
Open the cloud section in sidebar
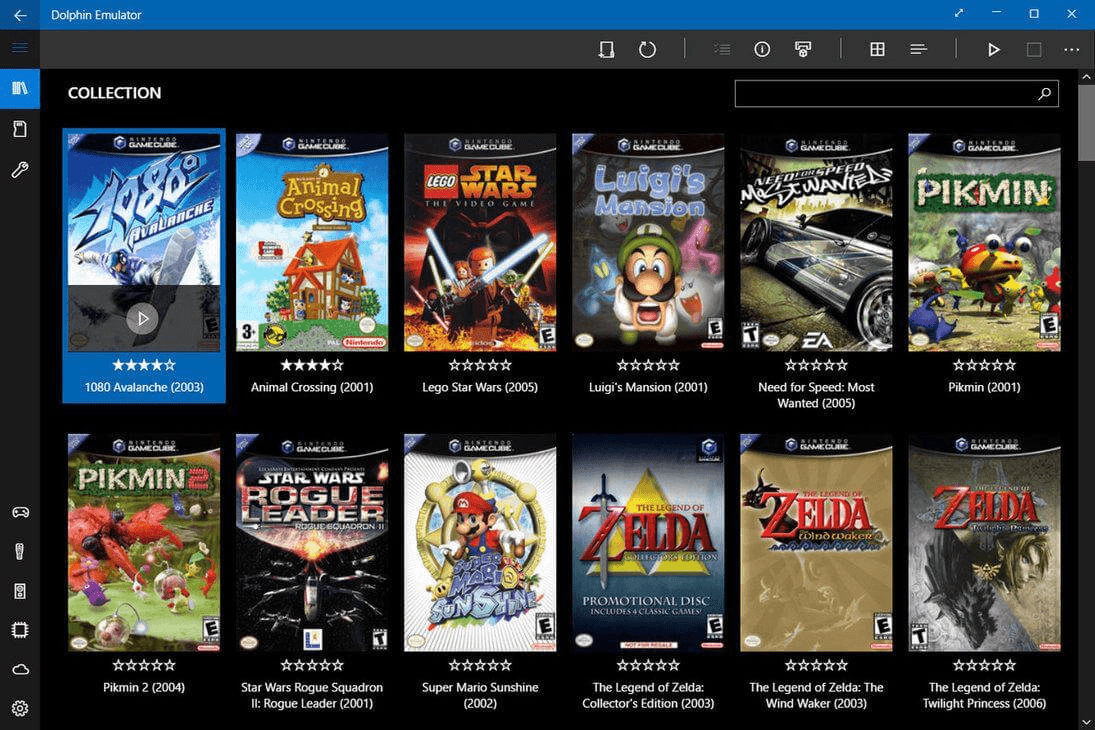pyautogui.click(x=20, y=669)
